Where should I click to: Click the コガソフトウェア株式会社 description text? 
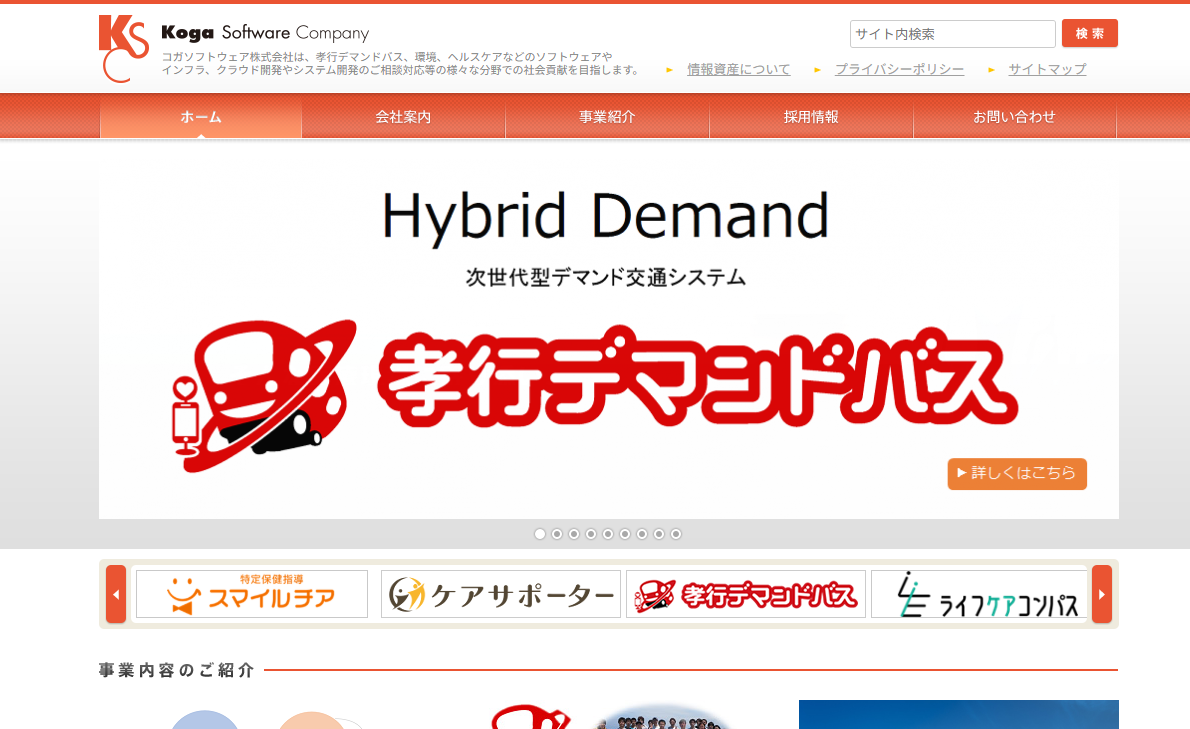[x=401, y=63]
